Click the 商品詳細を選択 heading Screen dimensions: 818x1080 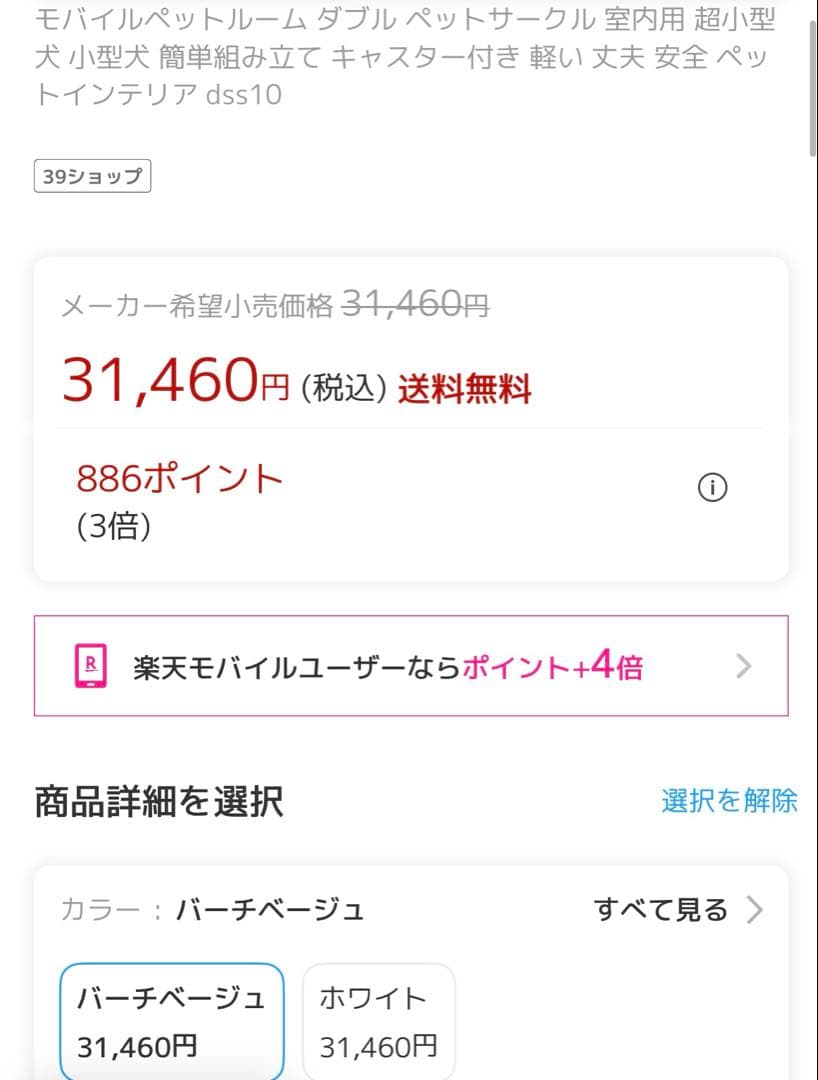pos(158,801)
